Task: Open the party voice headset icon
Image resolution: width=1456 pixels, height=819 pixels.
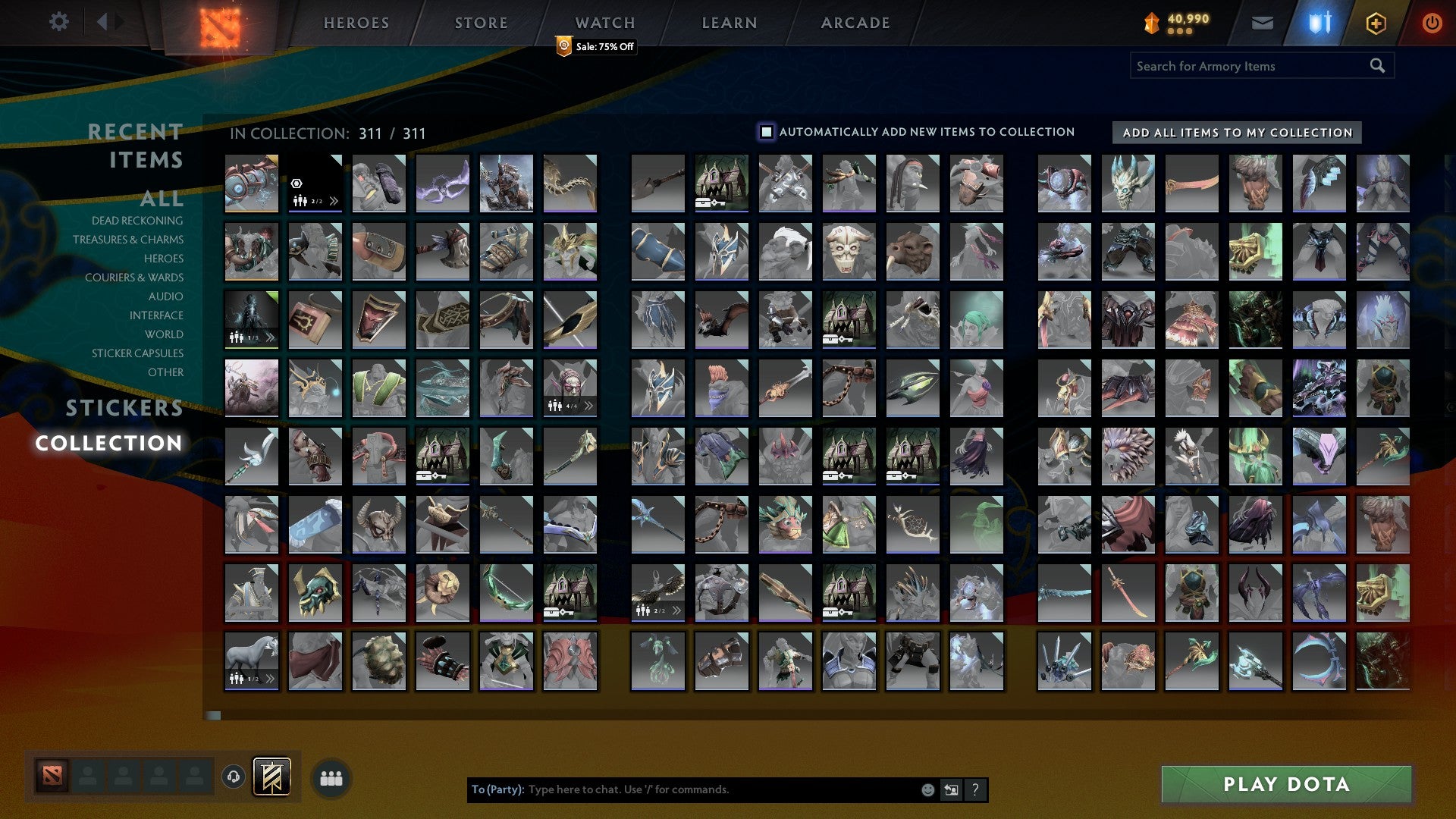Action: (234, 777)
